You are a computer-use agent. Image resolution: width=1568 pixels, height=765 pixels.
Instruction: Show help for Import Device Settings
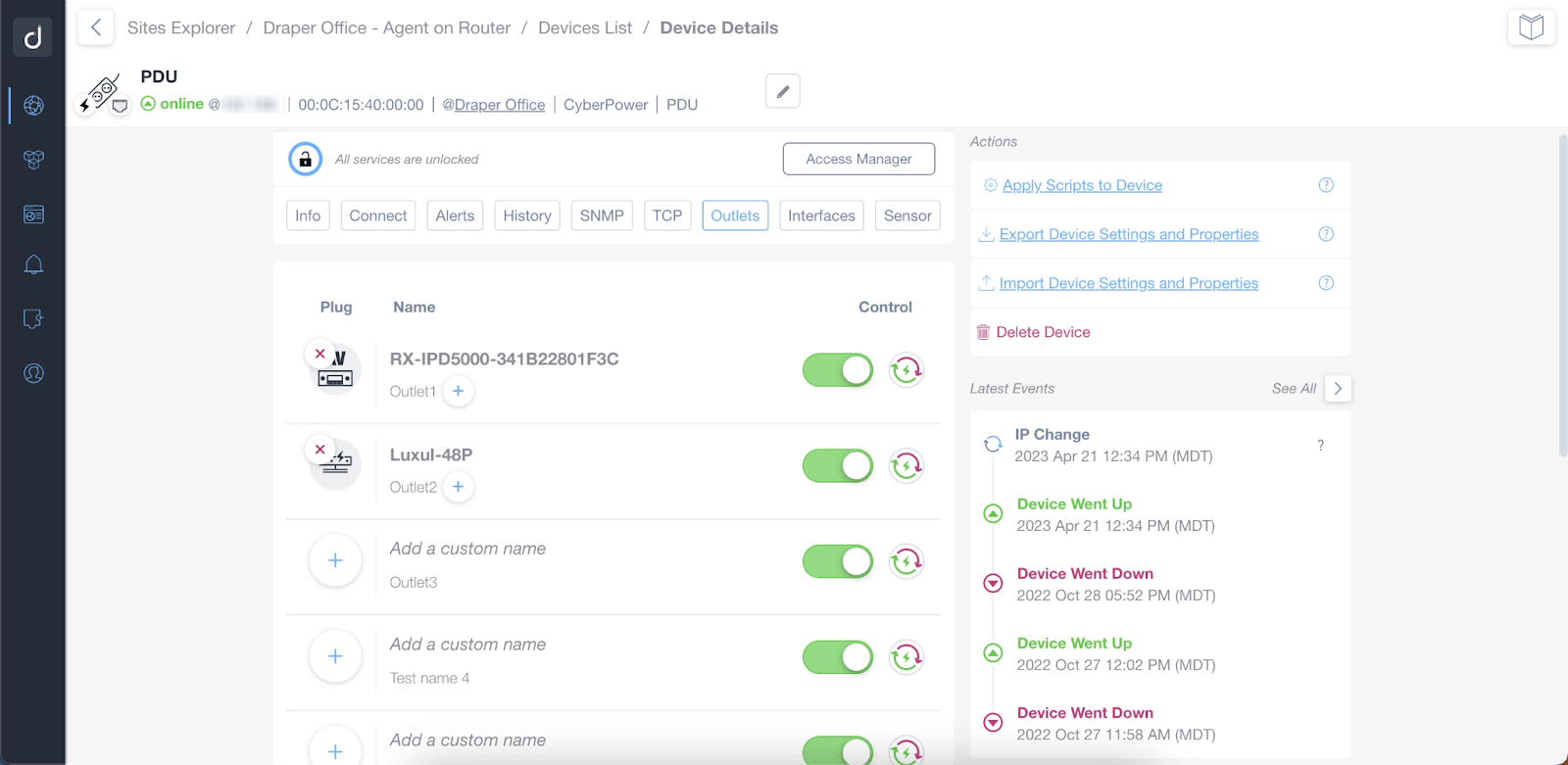[1326, 283]
